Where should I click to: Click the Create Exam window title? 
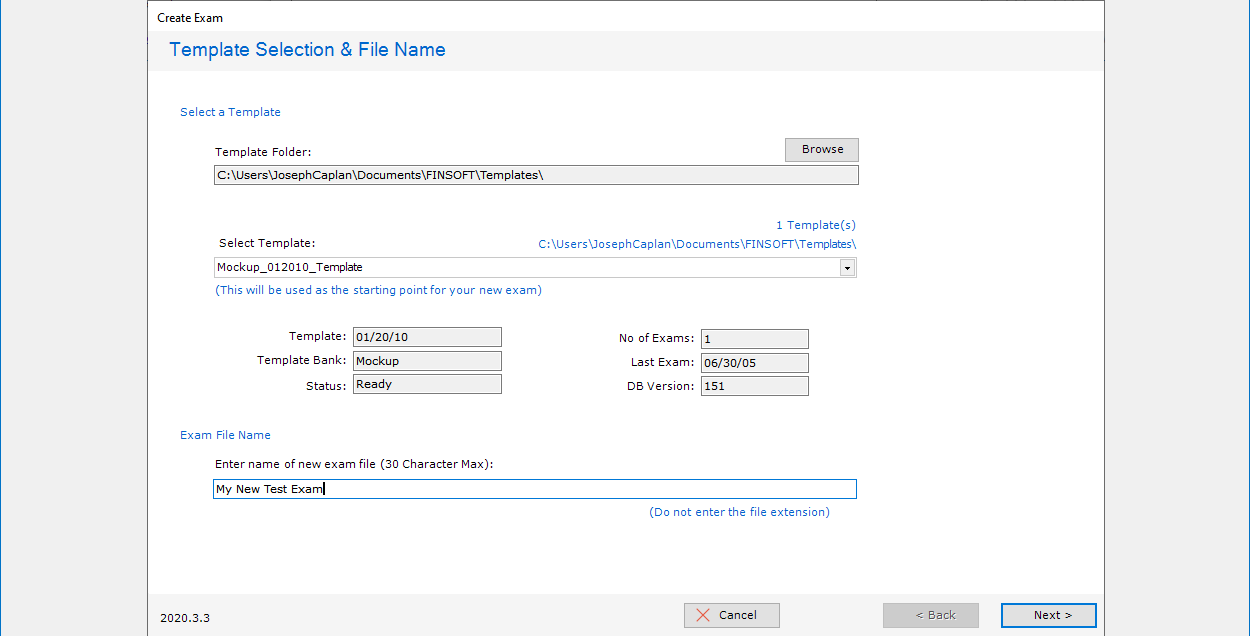[x=190, y=18]
